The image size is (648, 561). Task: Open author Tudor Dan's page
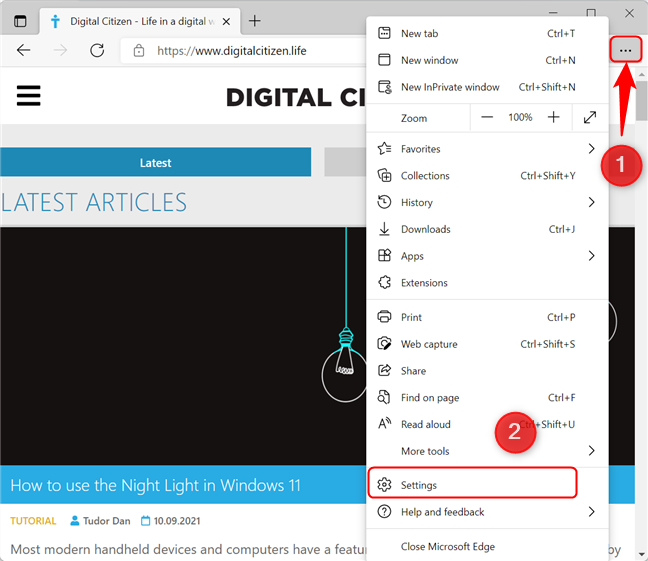100,521
